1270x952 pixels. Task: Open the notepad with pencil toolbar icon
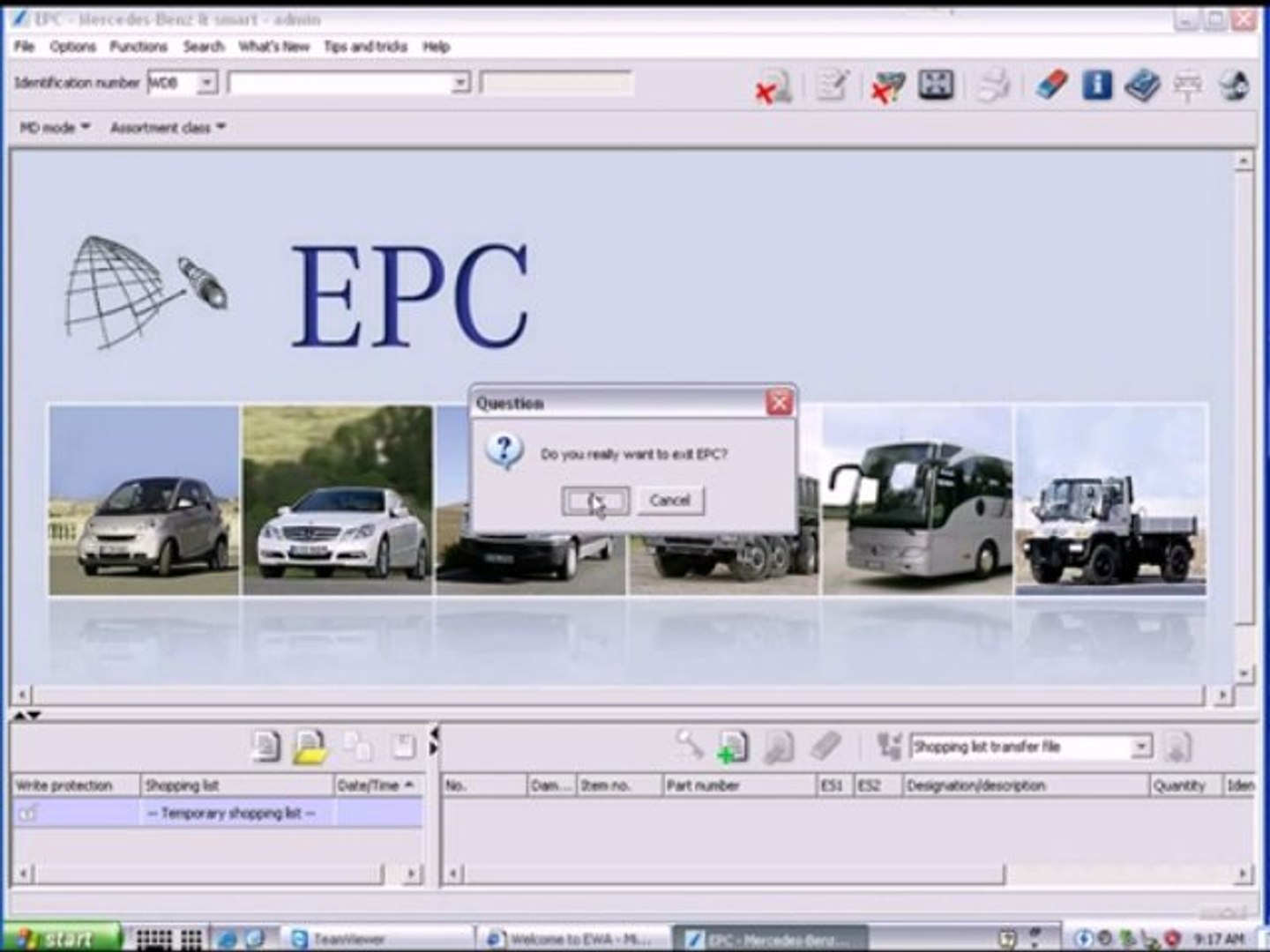[831, 85]
